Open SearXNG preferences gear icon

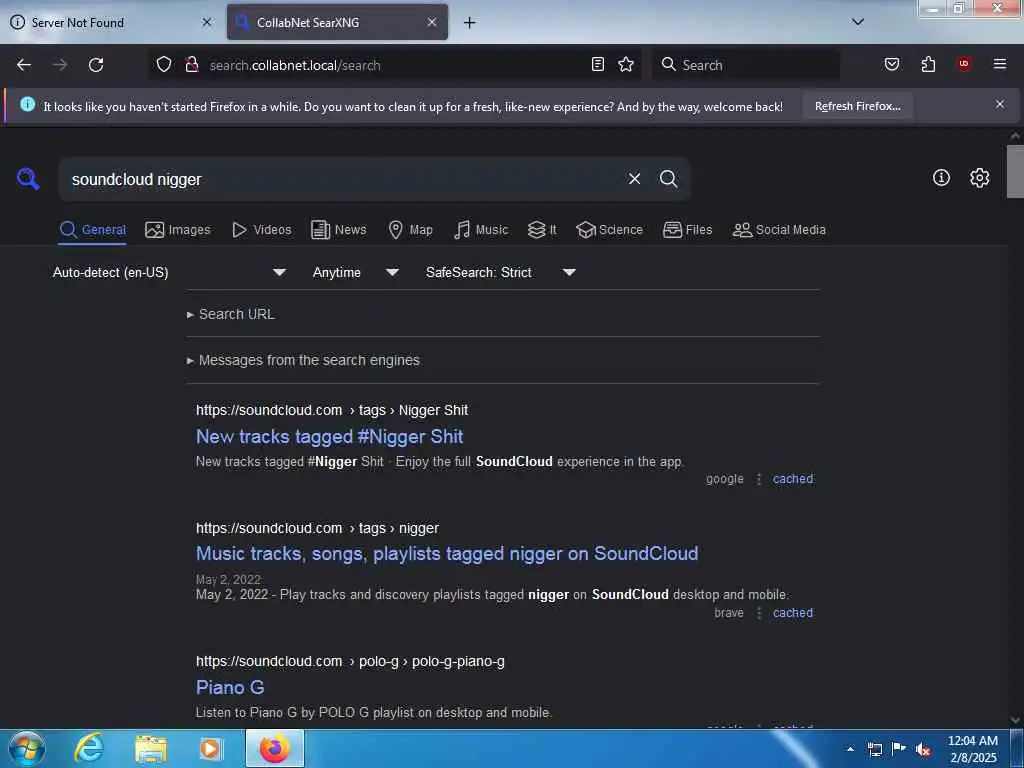point(980,178)
